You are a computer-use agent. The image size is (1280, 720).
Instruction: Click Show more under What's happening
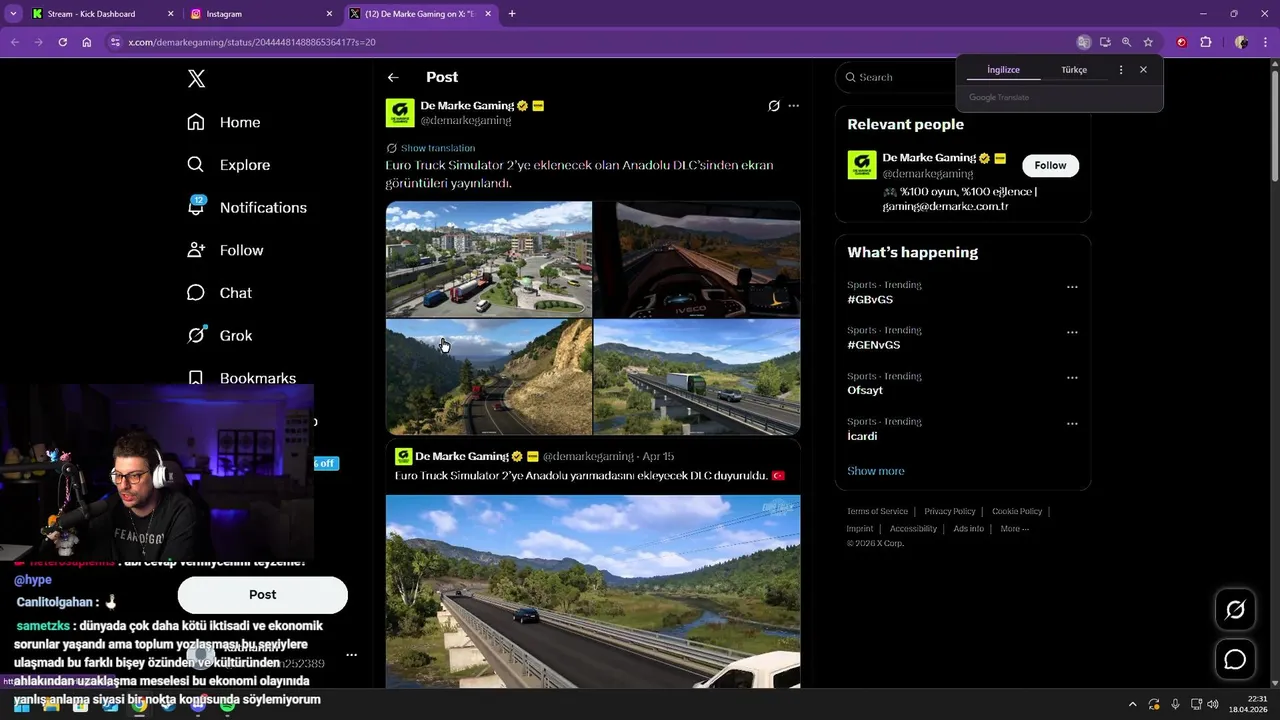tap(876, 471)
